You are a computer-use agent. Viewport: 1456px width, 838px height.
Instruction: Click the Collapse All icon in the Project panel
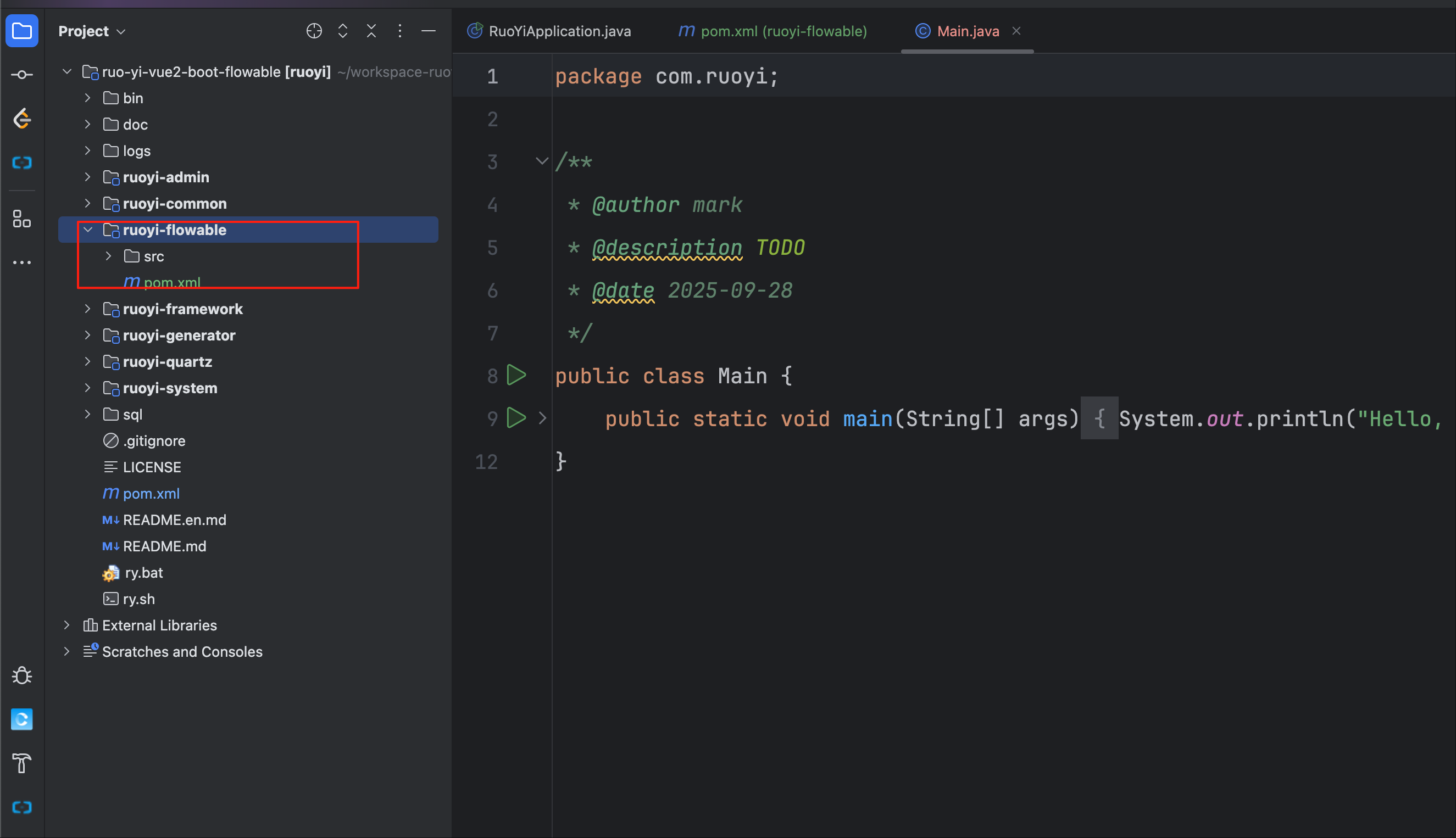(x=371, y=31)
